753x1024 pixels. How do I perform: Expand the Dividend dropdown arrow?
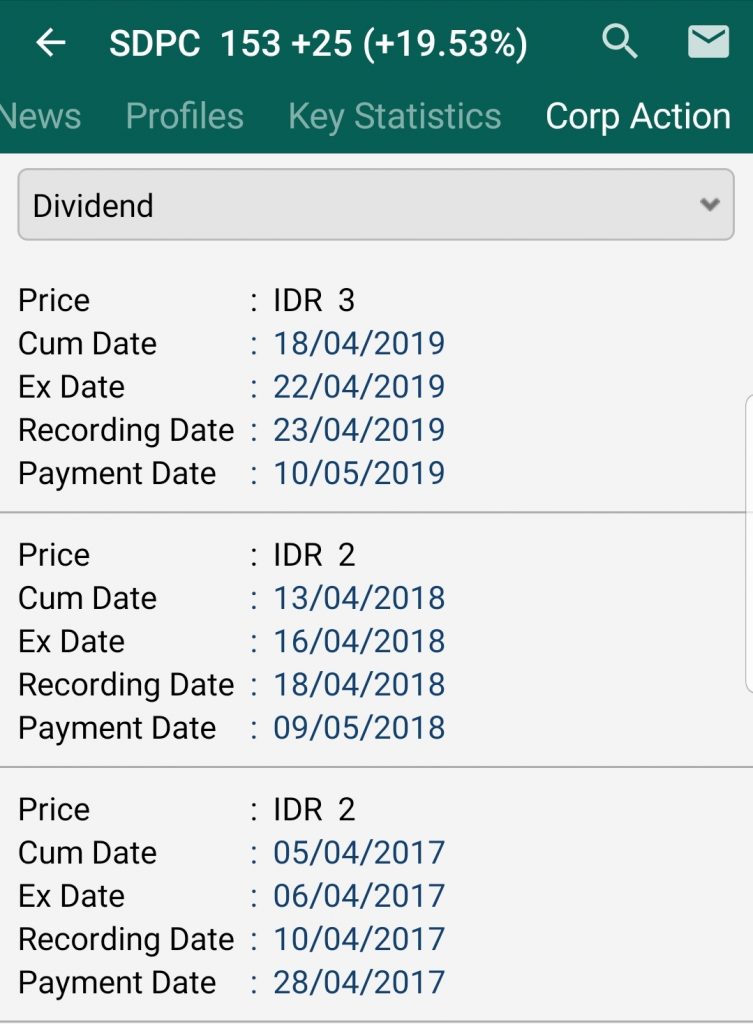tap(710, 205)
